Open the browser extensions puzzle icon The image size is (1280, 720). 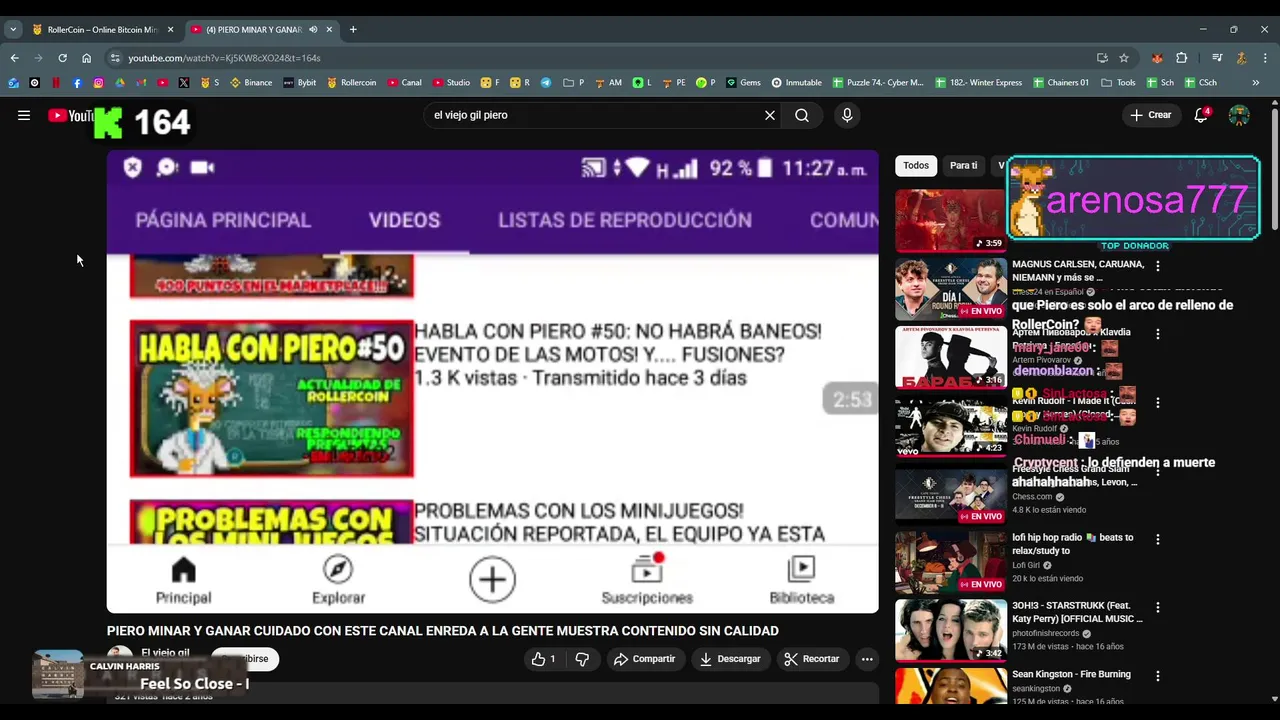(1181, 58)
